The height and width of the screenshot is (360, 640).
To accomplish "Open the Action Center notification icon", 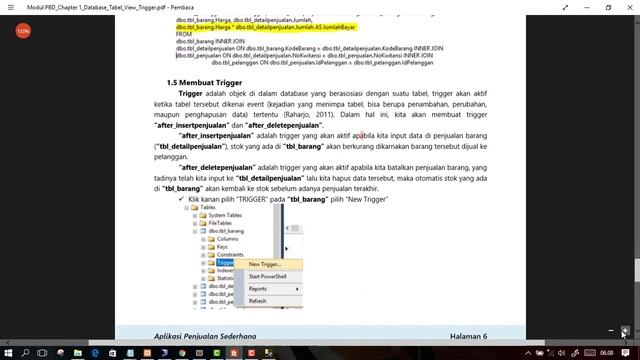I will (625, 353).
